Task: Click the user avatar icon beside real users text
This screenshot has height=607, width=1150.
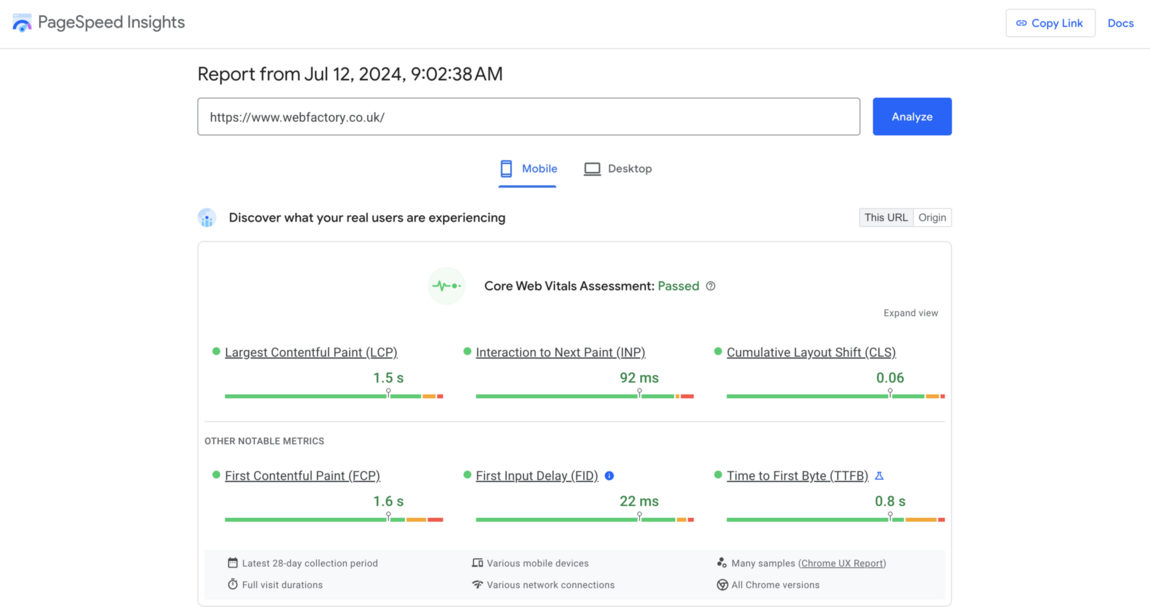Action: [208, 218]
